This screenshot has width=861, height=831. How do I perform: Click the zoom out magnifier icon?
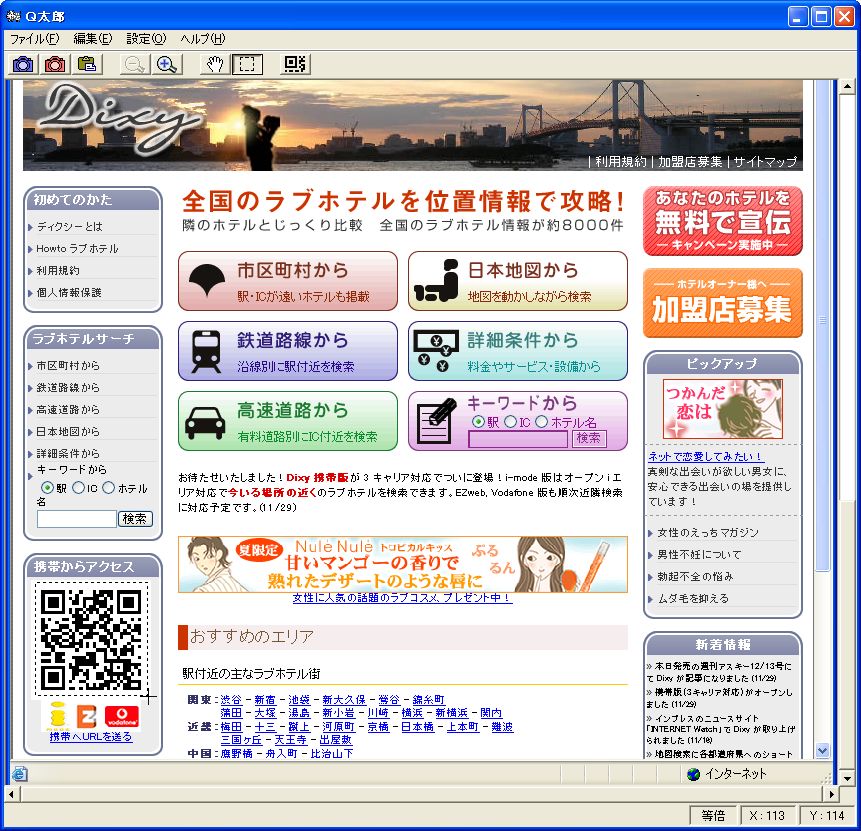point(134,64)
